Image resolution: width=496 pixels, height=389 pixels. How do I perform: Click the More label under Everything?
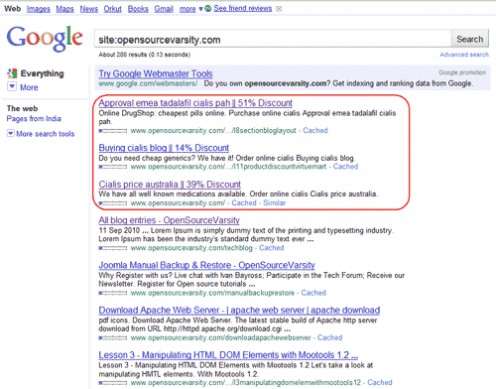[29, 87]
